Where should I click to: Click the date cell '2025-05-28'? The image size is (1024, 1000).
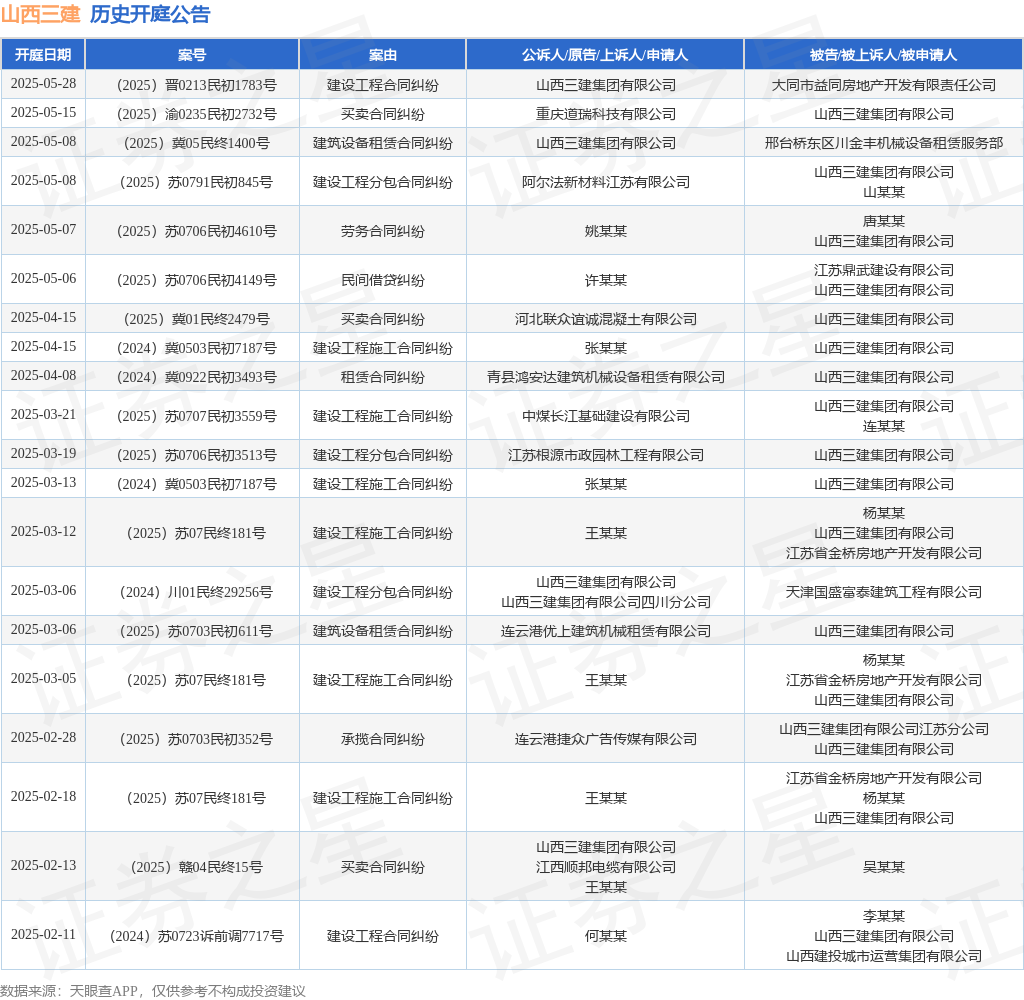point(43,84)
